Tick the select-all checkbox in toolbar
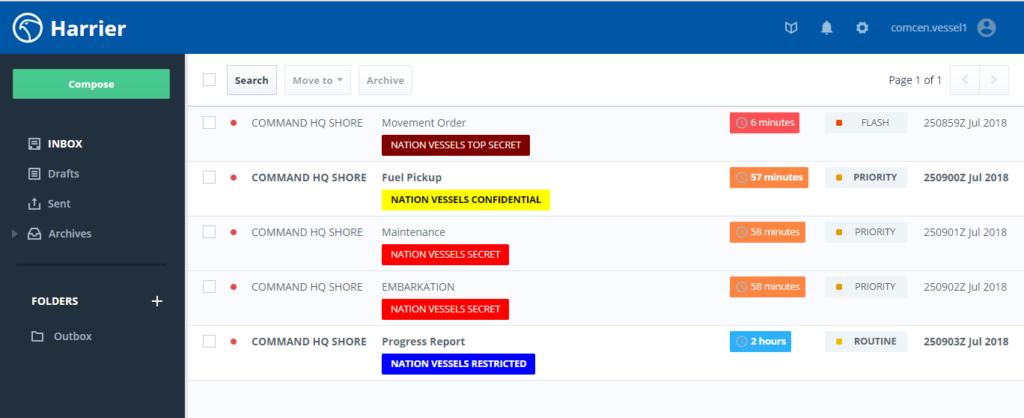Screen dimensions: 1024x418 [x=209, y=80]
